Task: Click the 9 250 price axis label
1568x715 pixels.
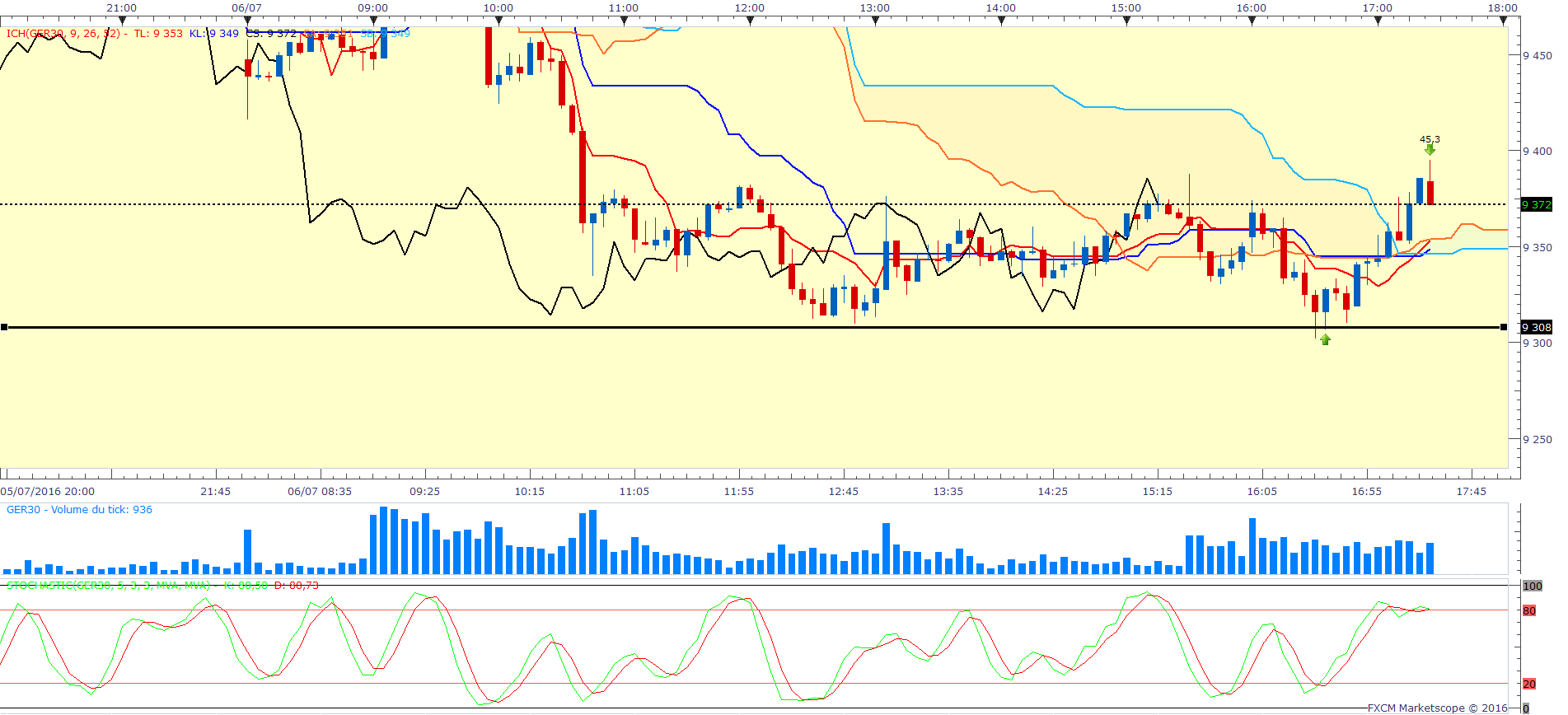Action: point(1538,440)
